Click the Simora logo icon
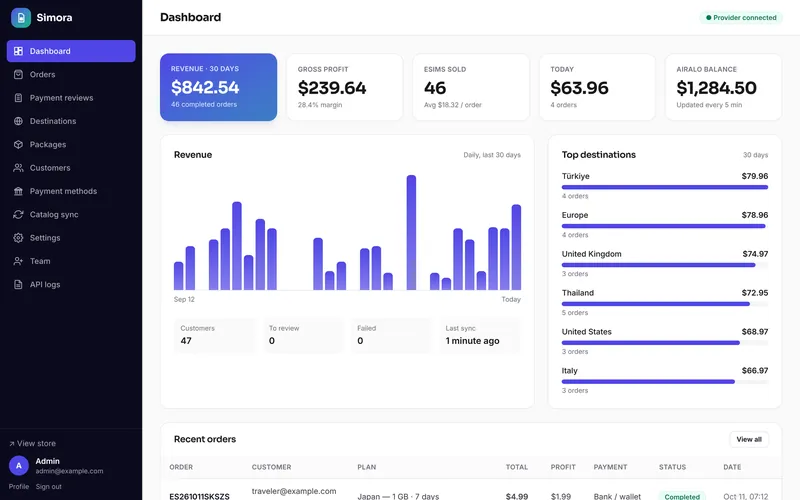The width and height of the screenshot is (800, 500). click(x=21, y=18)
